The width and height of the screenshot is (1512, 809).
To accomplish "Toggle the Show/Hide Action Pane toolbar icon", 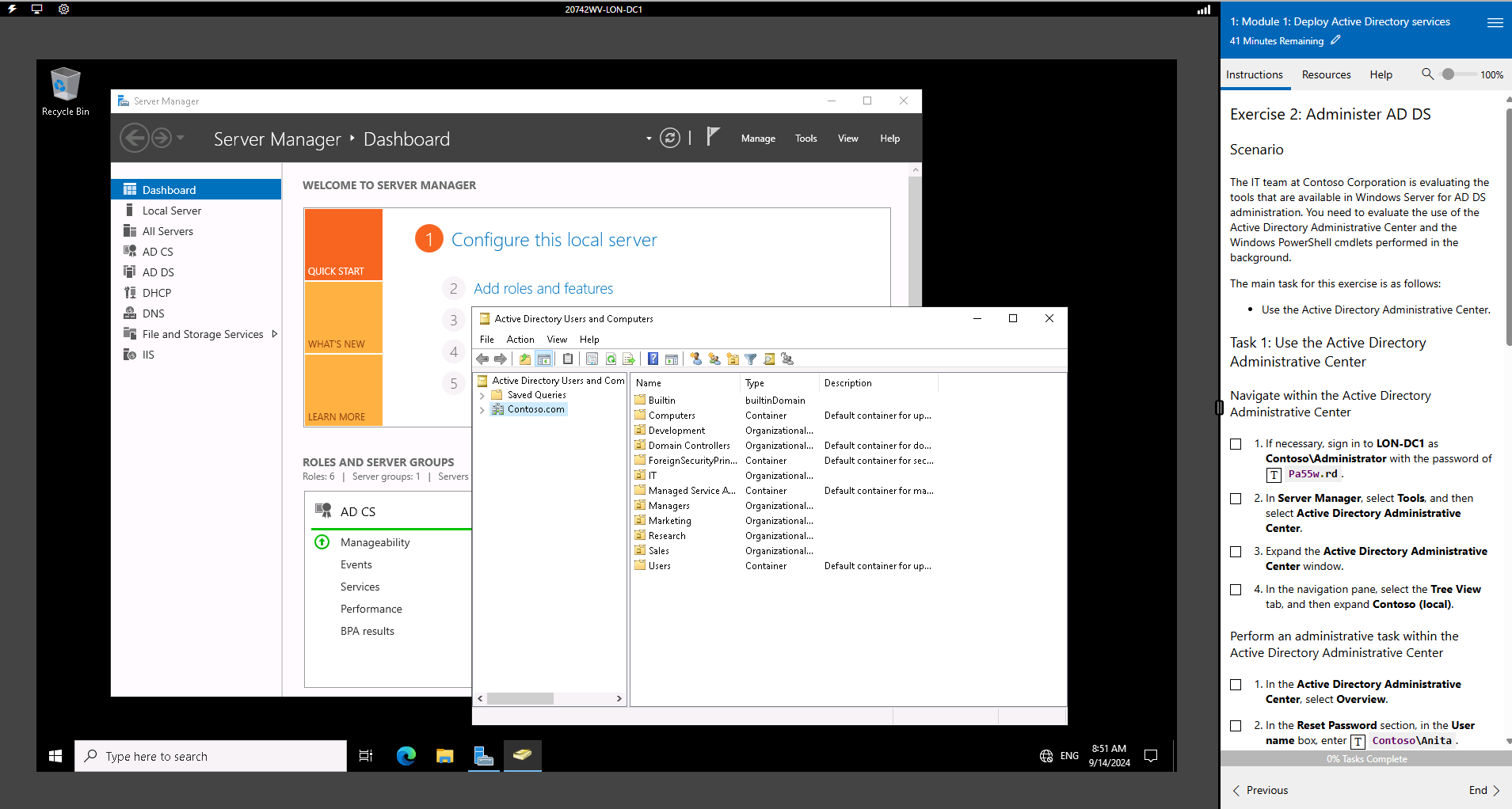I will pyautogui.click(x=672, y=359).
